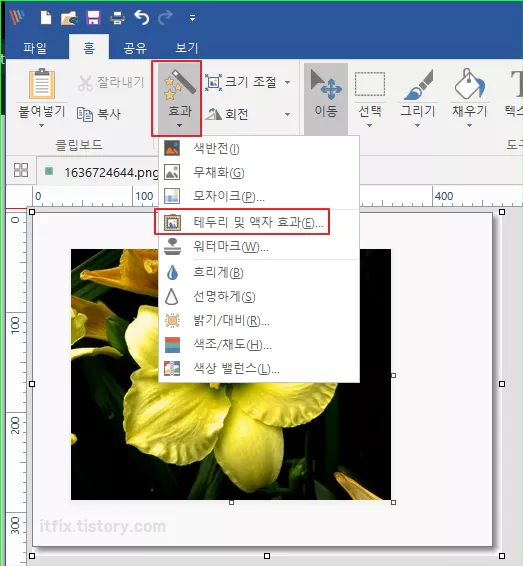Choose 색반전(I) from the effects menu
Viewport: 523px width, 566px height.
click(259, 148)
